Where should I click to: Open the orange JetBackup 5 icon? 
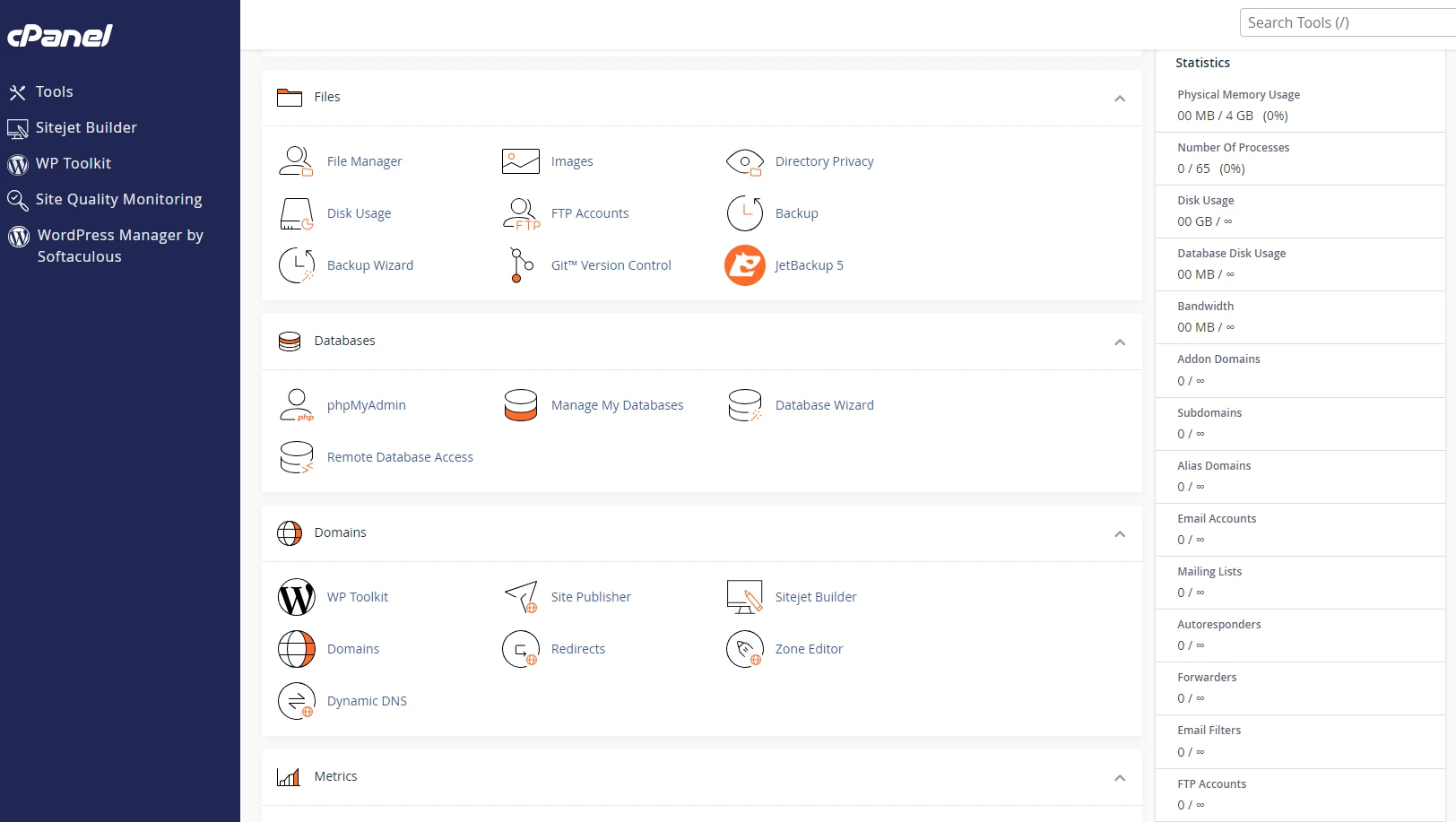point(744,265)
